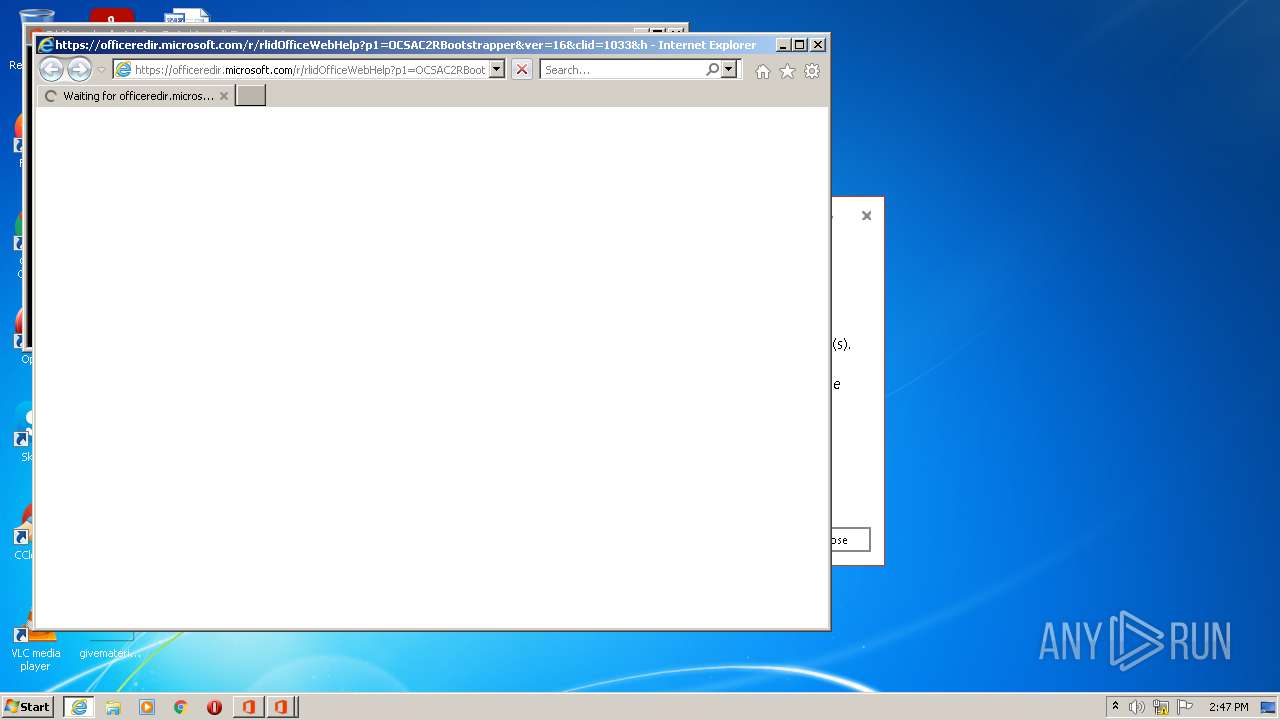Open Favorites with the star icon

788,71
